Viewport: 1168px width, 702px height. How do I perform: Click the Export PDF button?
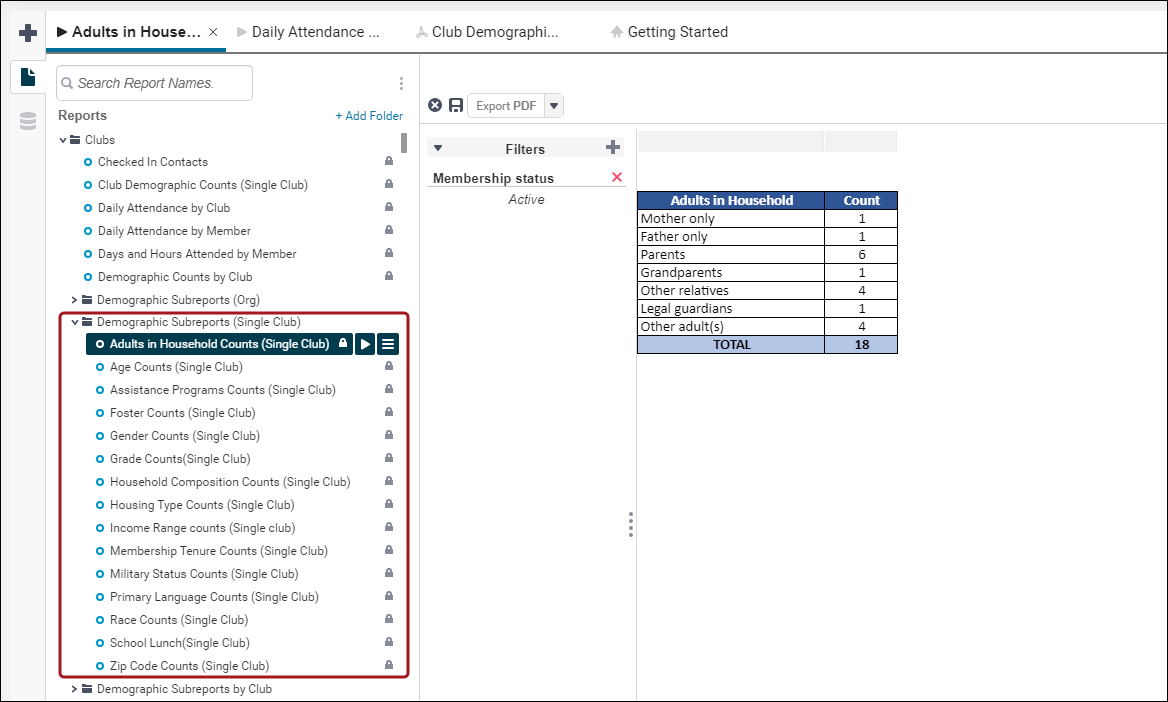coord(506,106)
